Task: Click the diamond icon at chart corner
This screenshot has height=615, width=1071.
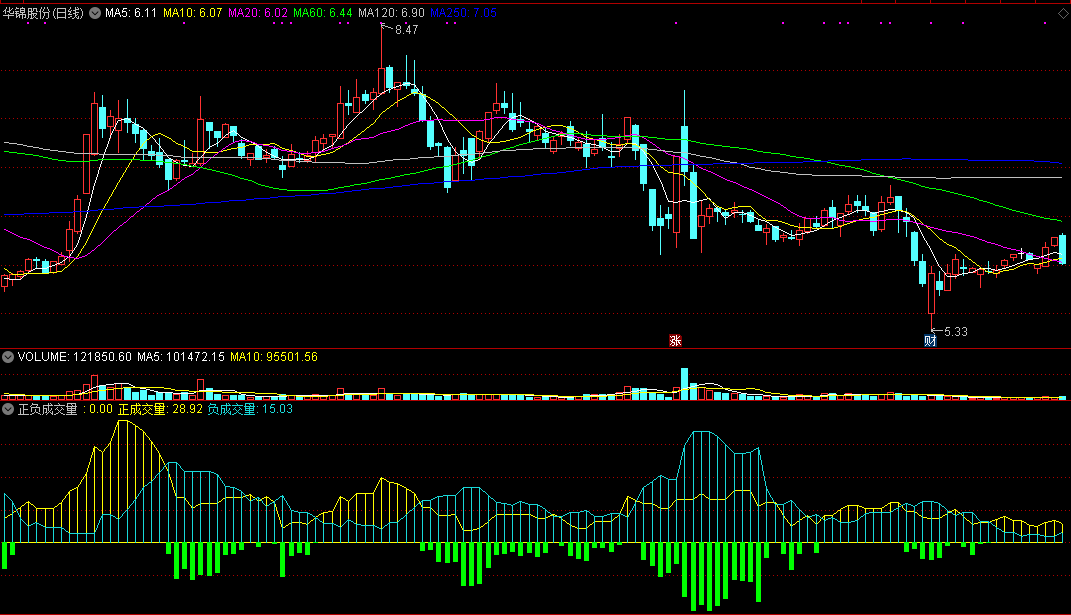Action: coord(1063,13)
